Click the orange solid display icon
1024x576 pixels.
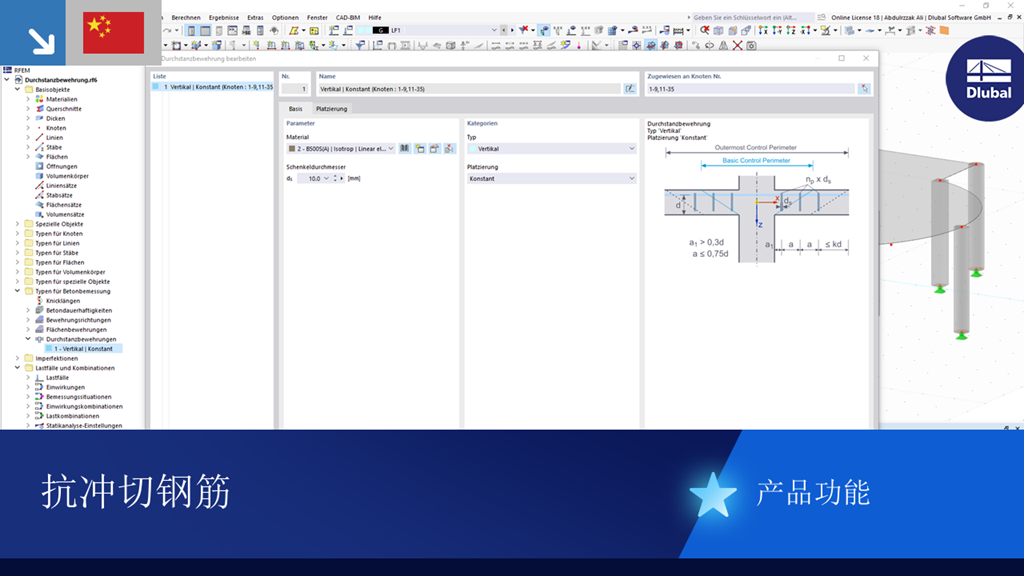pyautogui.click(x=944, y=30)
